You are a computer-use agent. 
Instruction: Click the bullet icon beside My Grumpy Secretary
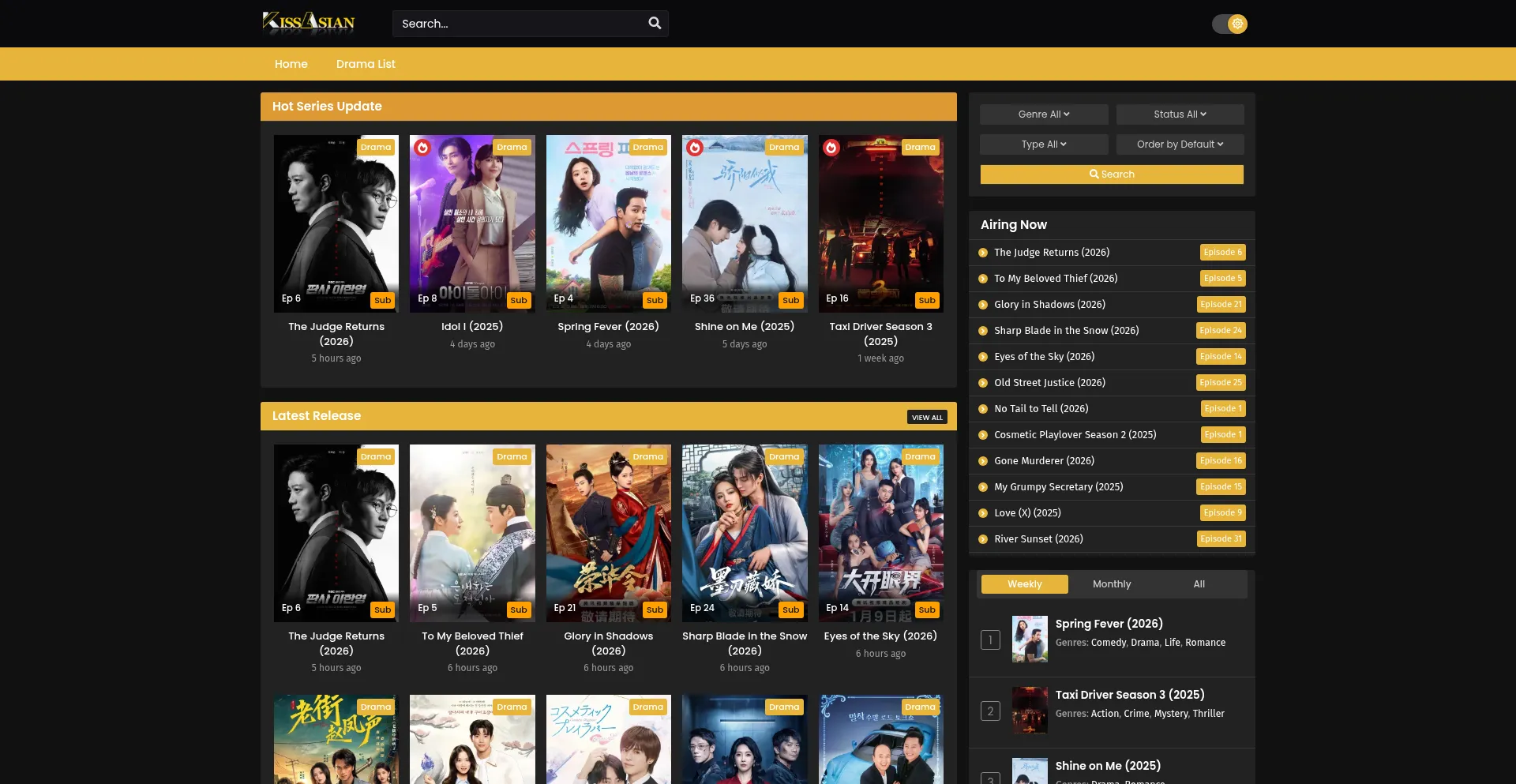[x=983, y=487]
